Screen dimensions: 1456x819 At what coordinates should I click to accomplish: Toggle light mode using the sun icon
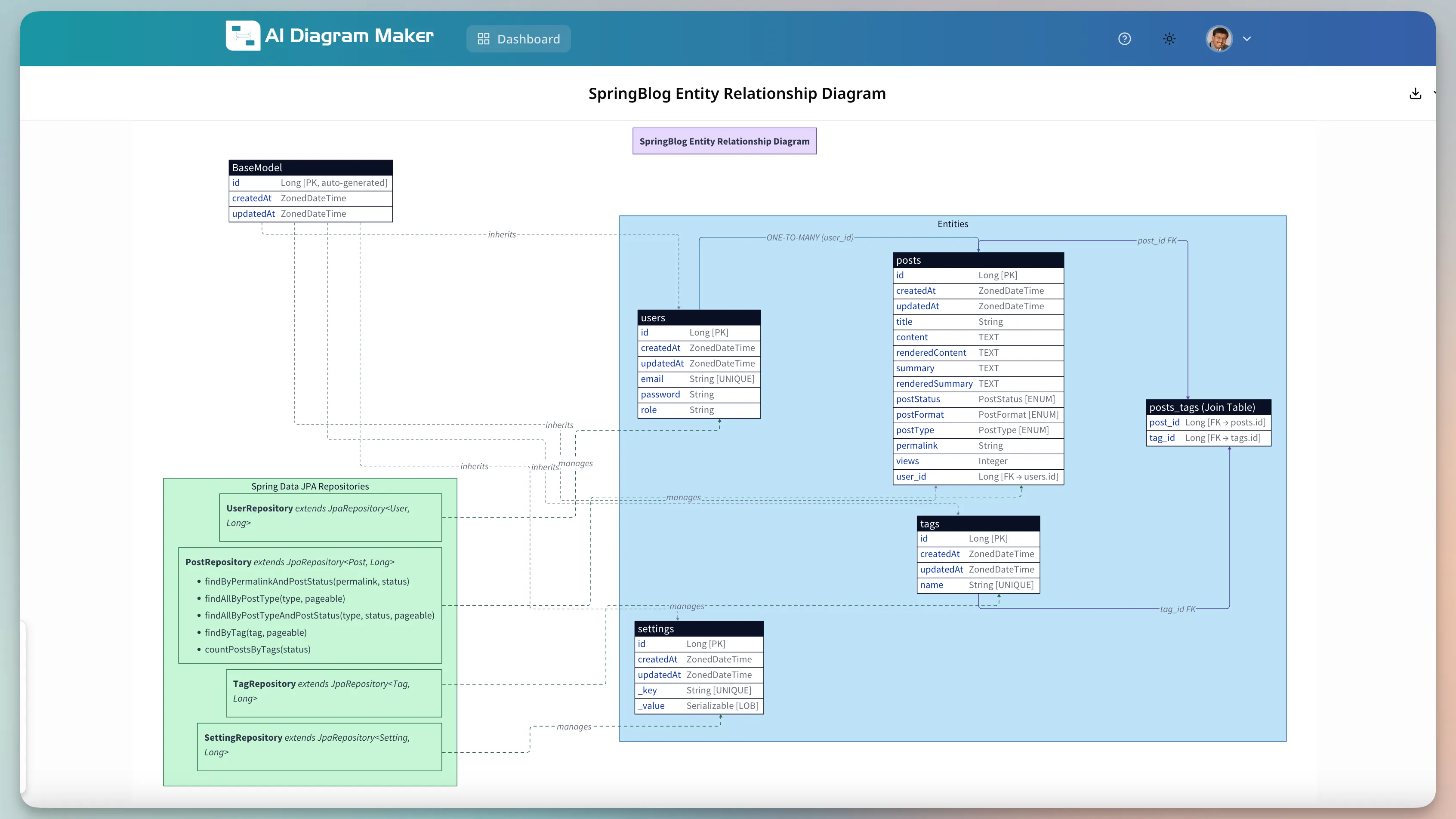click(x=1169, y=38)
